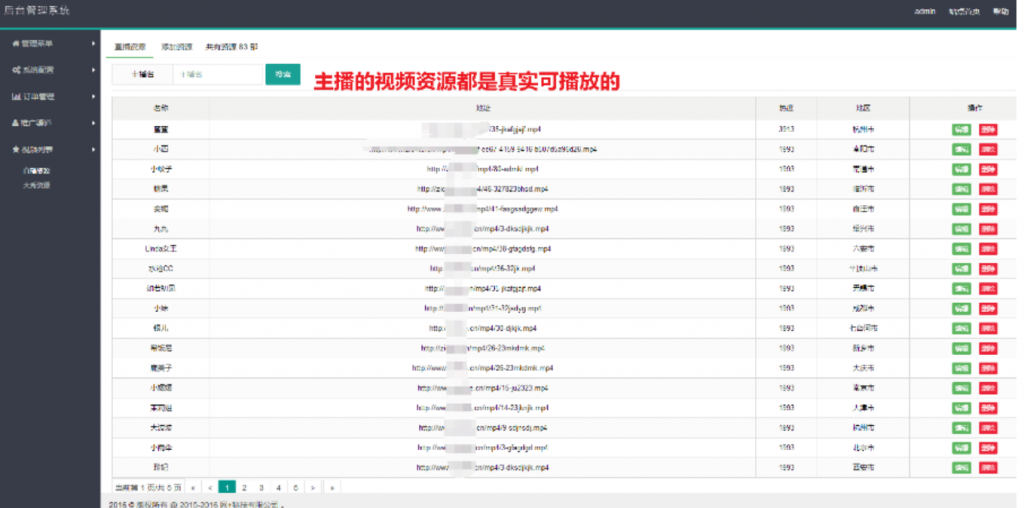Click the user icon in the sidebar
Viewport: 1024px width, 508px height.
pyautogui.click(x=16, y=123)
